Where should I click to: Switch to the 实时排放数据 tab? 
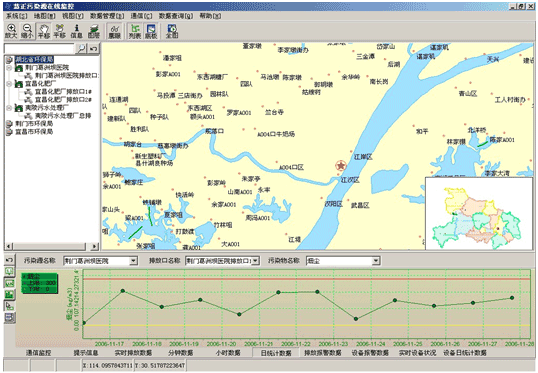(133, 353)
